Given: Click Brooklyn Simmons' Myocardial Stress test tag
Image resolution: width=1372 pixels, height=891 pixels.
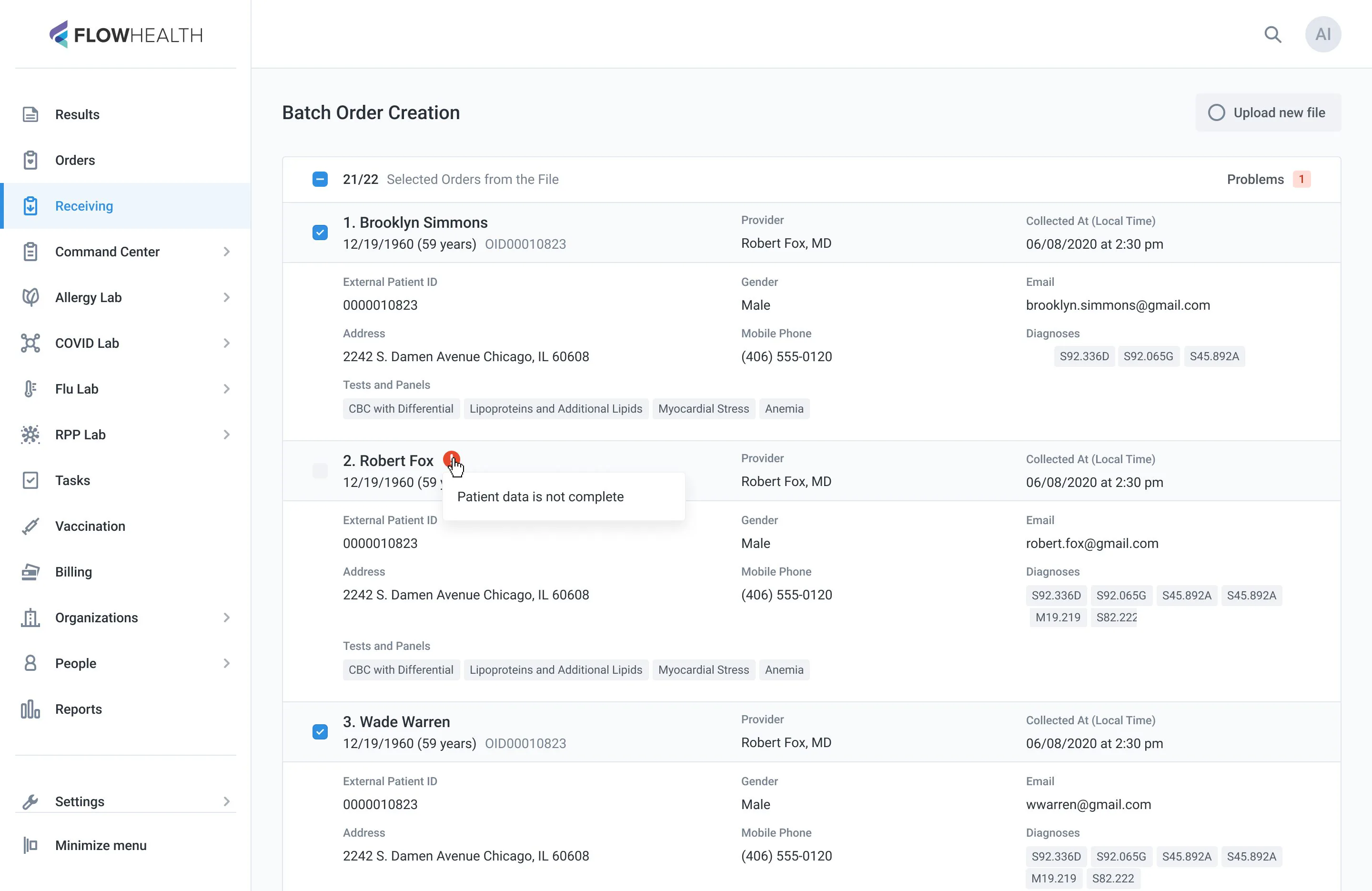Looking at the screenshot, I should (704, 409).
